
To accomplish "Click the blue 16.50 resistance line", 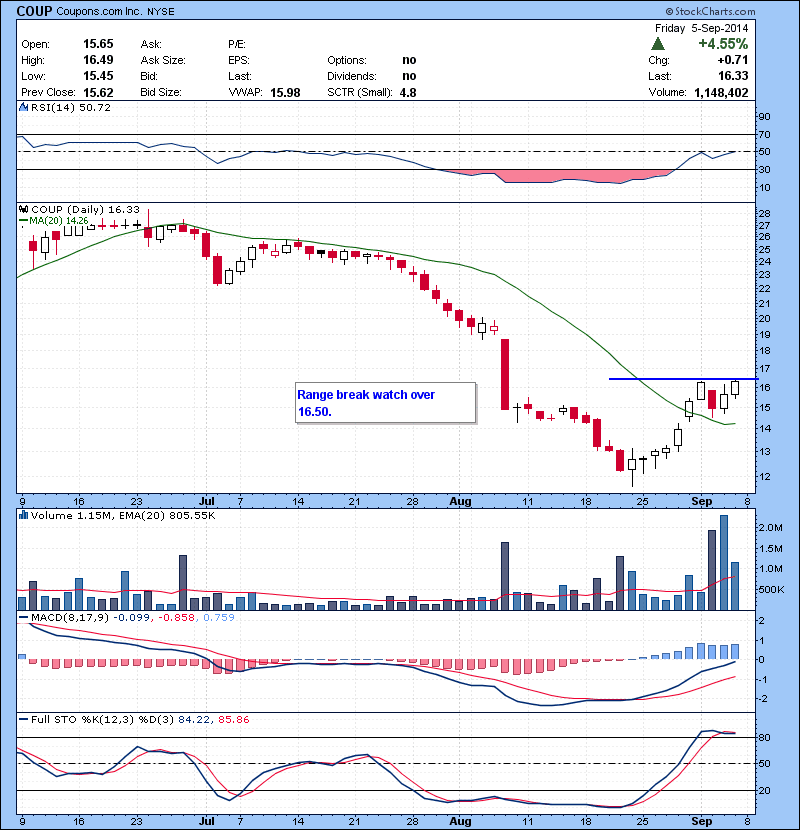I will [683, 379].
